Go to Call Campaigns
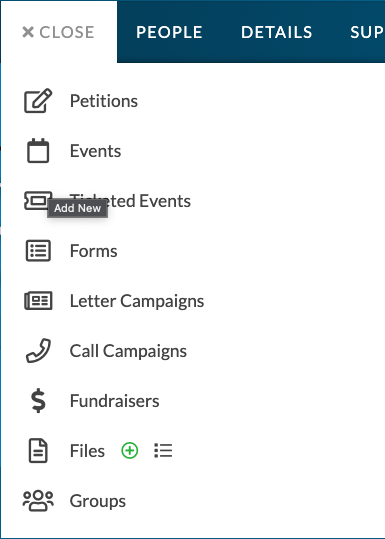Screen dimensions: 385x539 pos(128,351)
